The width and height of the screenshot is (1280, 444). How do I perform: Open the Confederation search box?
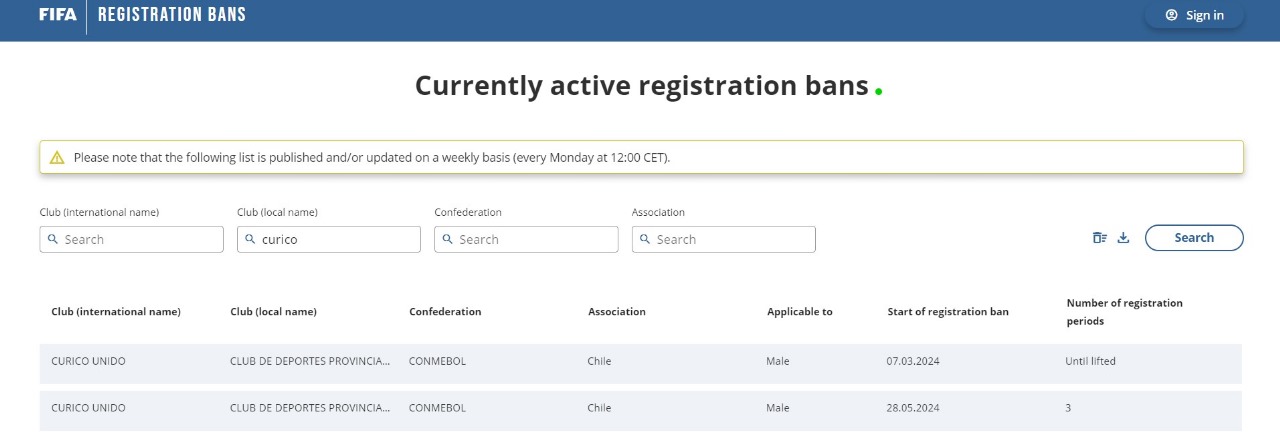point(526,240)
